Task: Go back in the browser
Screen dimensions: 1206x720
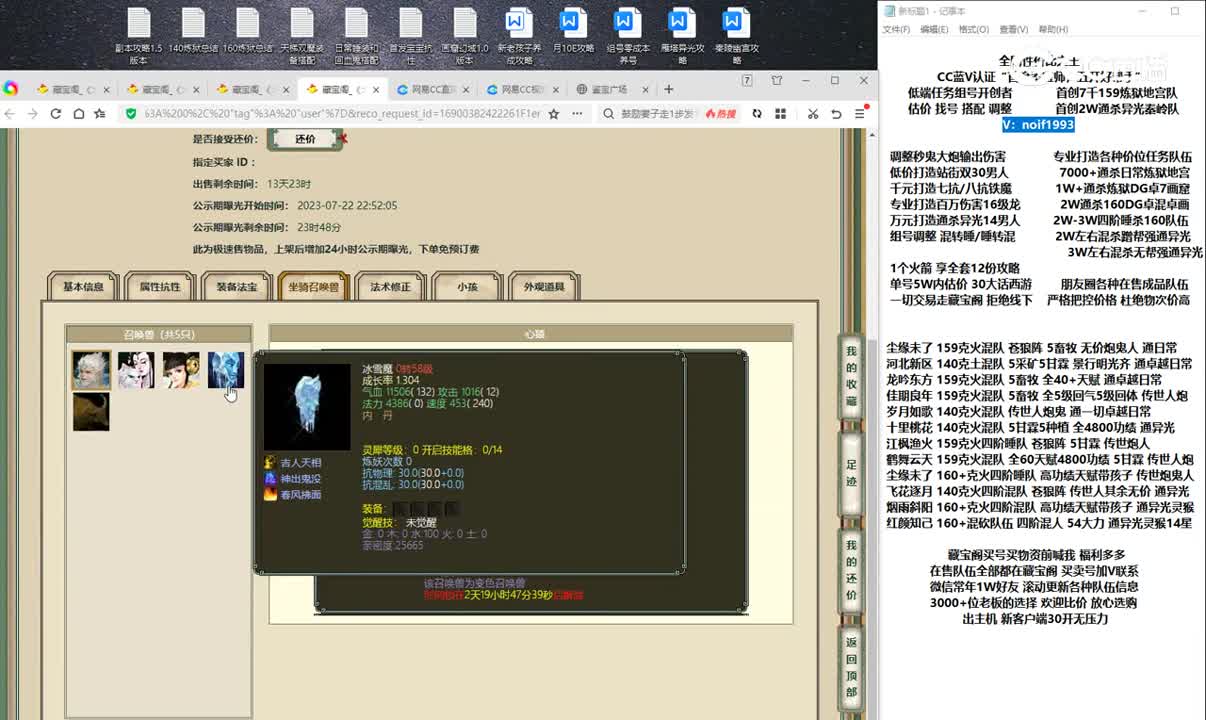Action: point(11,114)
